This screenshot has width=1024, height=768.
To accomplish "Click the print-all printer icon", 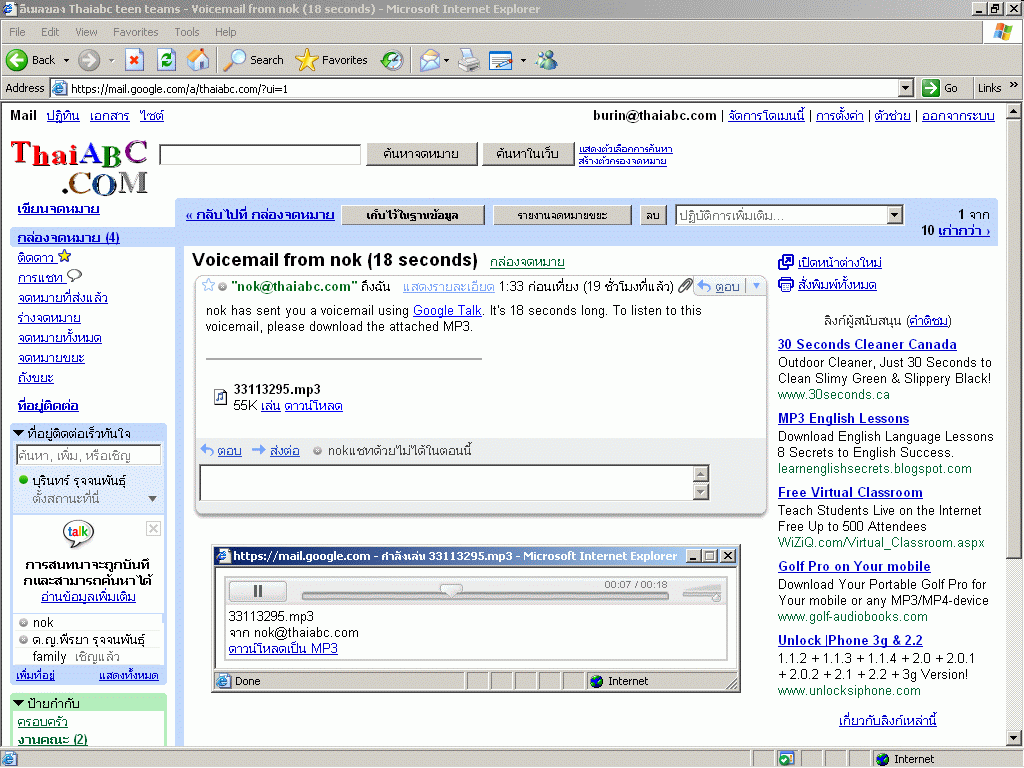I will (x=786, y=285).
